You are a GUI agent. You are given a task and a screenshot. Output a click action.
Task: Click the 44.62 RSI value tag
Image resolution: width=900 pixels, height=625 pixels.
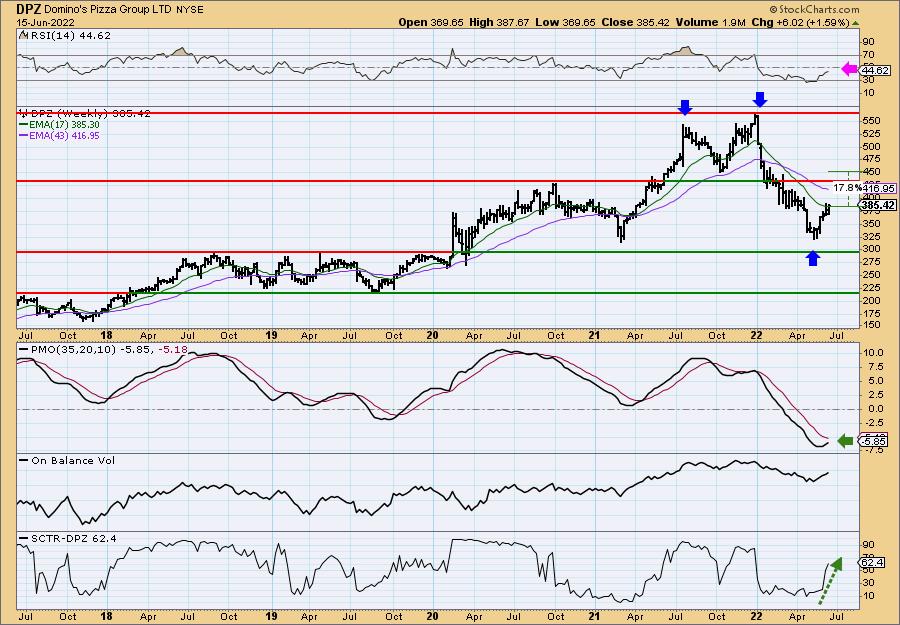pos(875,70)
